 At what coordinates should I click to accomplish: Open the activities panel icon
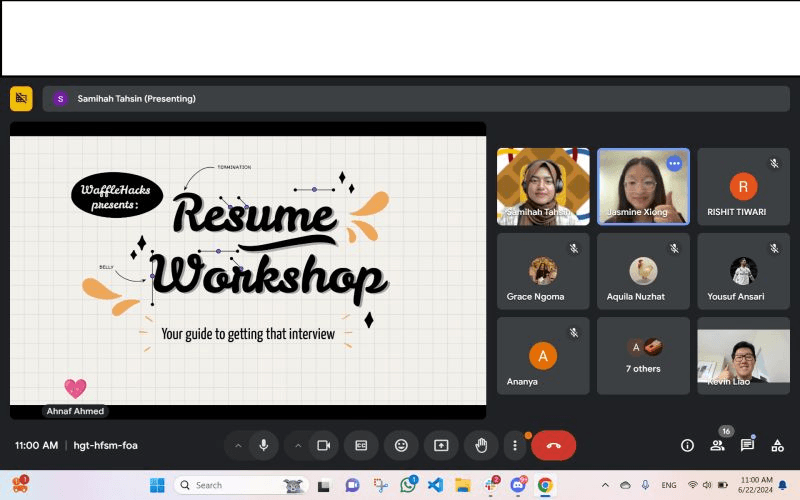point(777,445)
